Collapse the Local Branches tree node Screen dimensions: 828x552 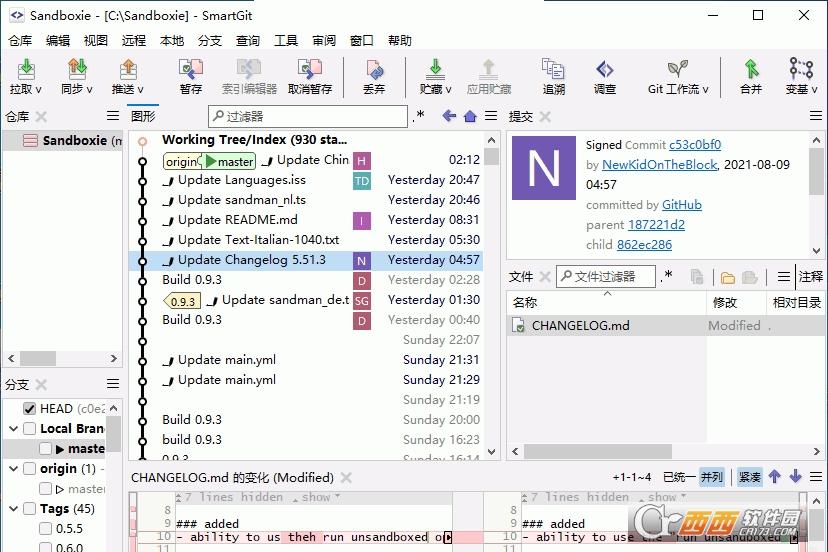point(14,428)
